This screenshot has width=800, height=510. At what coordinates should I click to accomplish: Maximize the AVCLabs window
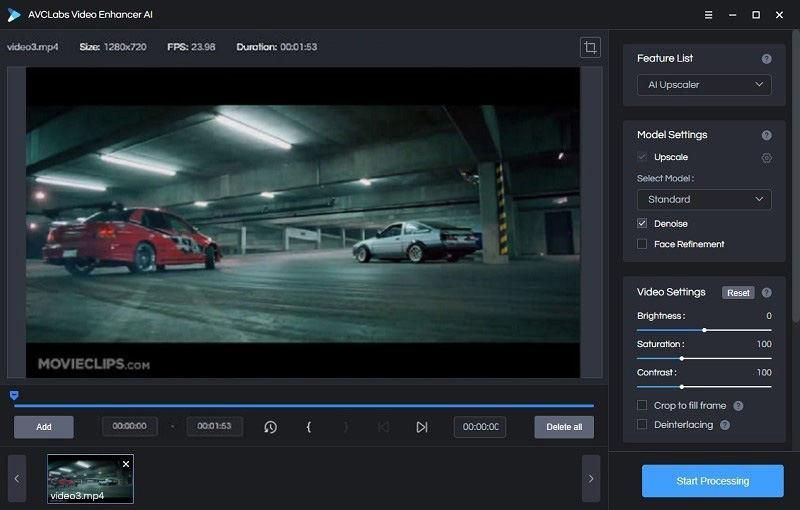[756, 15]
